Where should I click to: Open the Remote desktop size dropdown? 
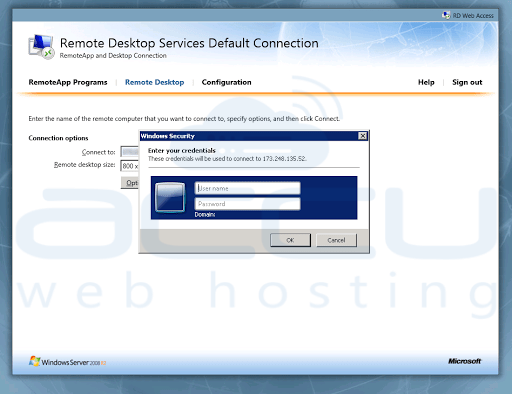click(130, 166)
